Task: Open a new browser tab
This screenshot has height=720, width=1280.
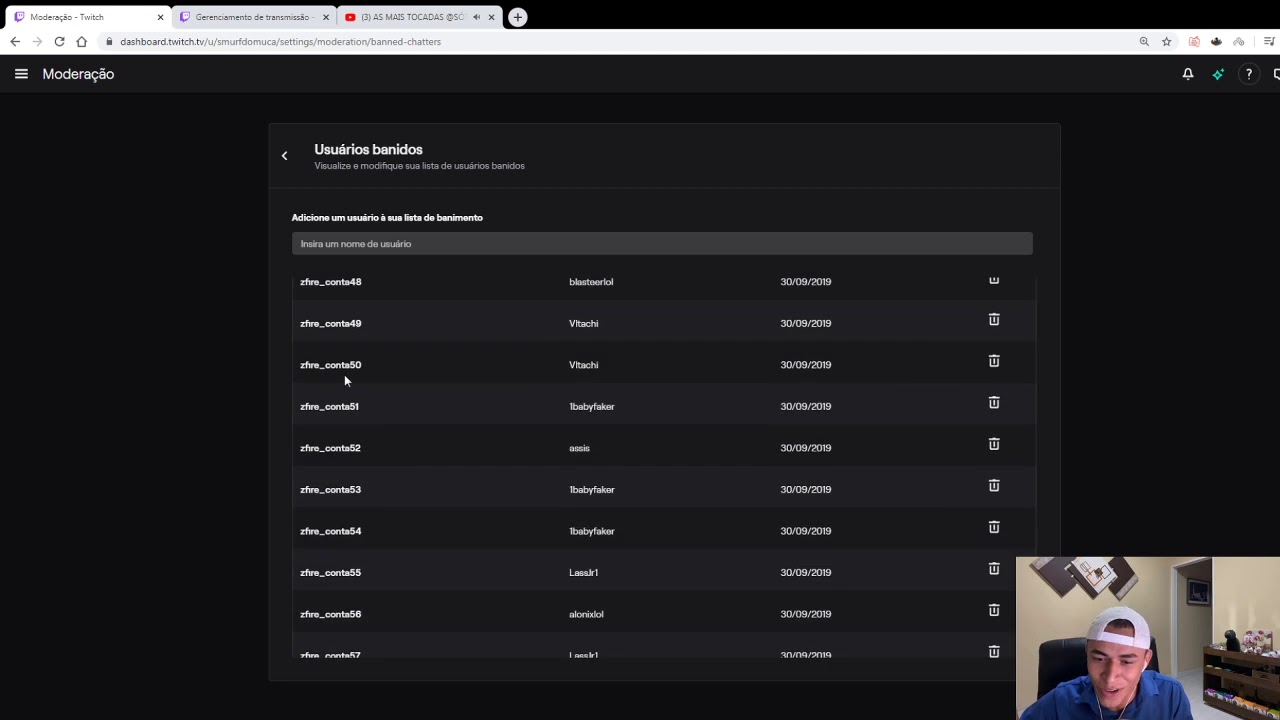Action: pyautogui.click(x=517, y=17)
